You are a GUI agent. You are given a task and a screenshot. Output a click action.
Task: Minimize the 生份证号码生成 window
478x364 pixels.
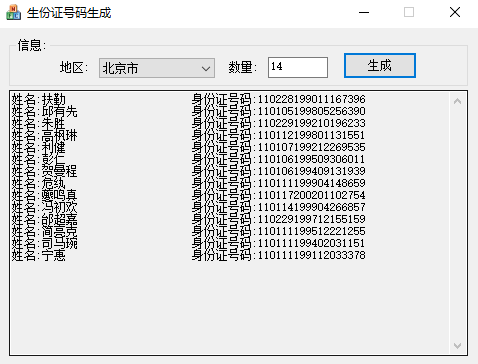(364, 13)
